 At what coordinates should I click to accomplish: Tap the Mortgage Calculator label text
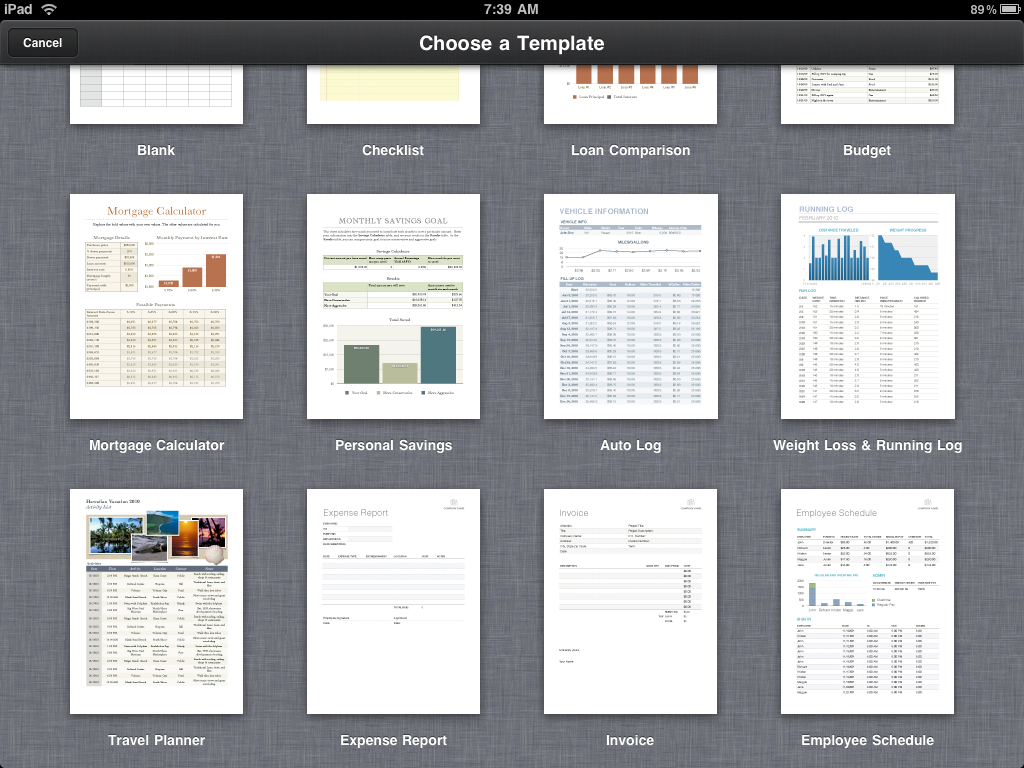(x=156, y=444)
